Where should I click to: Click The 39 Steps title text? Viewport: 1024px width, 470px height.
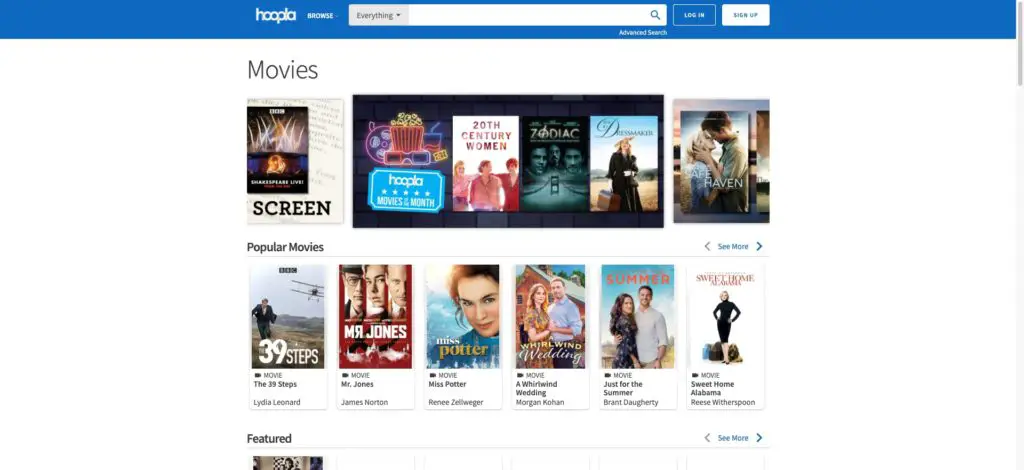[275, 384]
